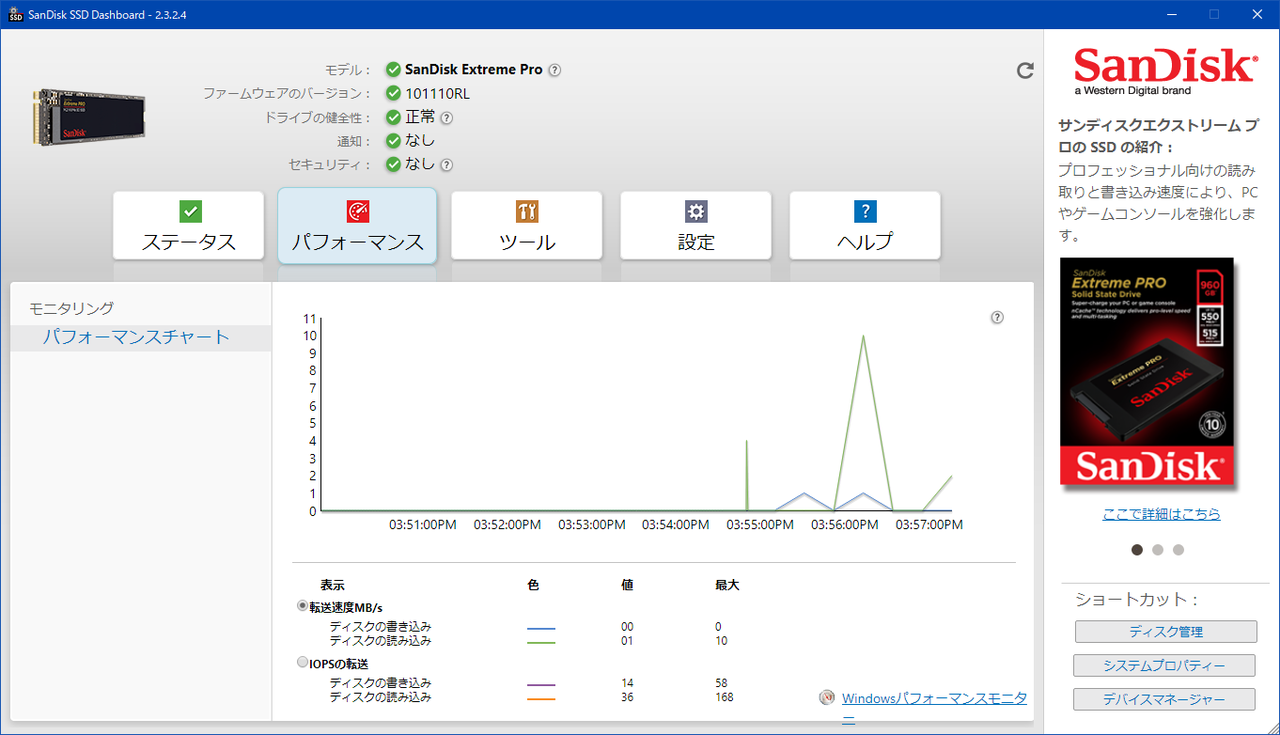This screenshot has height=735, width=1280.
Task: Click the max value 168 for IOPS read
Action: pyautogui.click(x=724, y=697)
